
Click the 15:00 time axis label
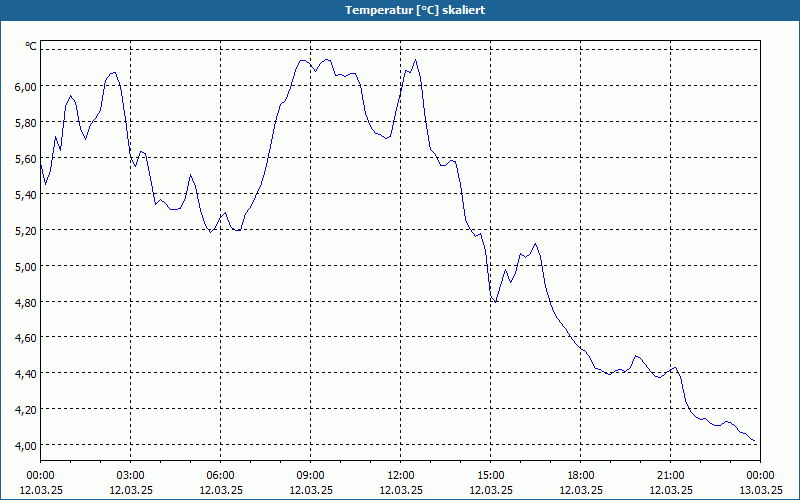(x=491, y=476)
